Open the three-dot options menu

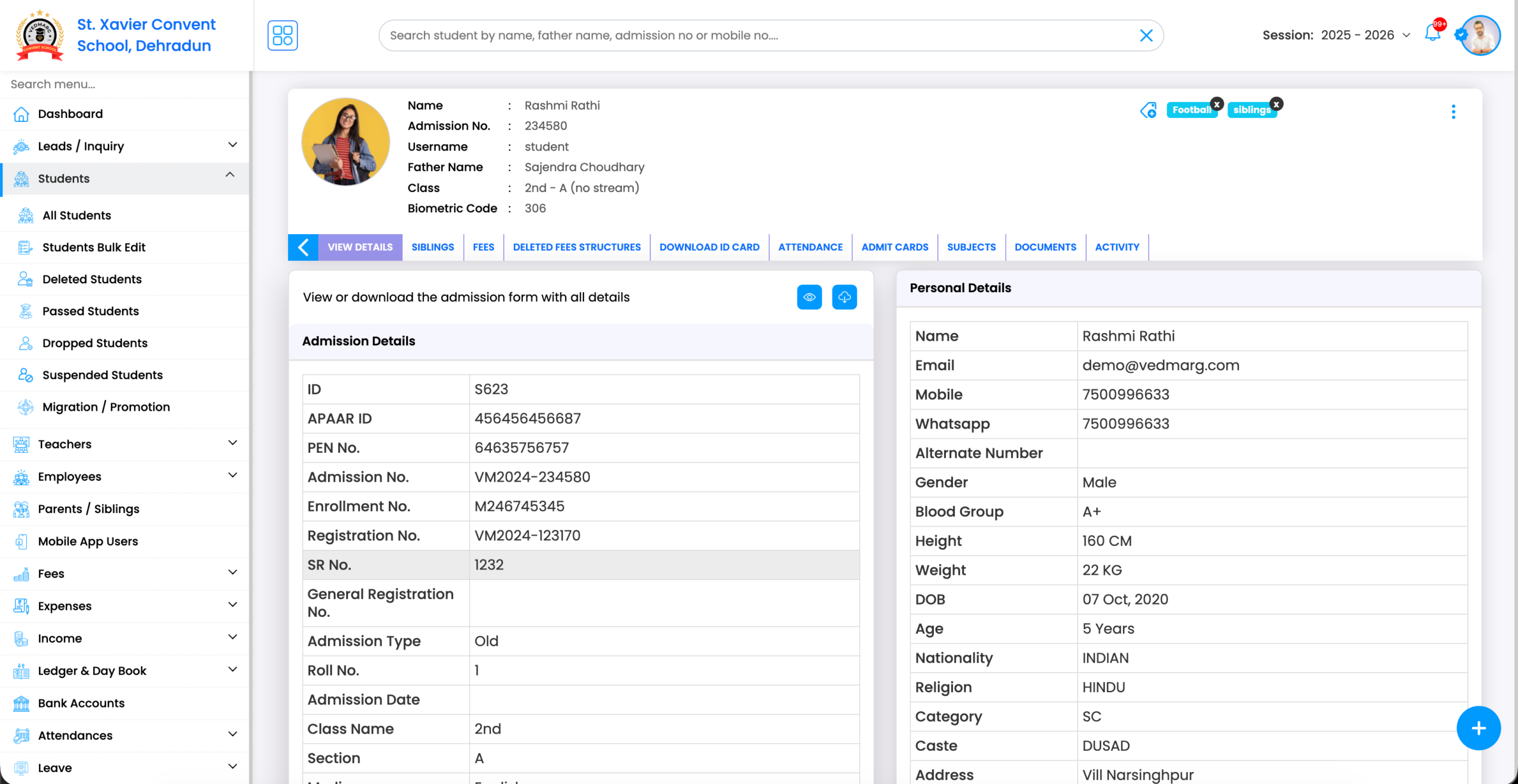pos(1453,111)
